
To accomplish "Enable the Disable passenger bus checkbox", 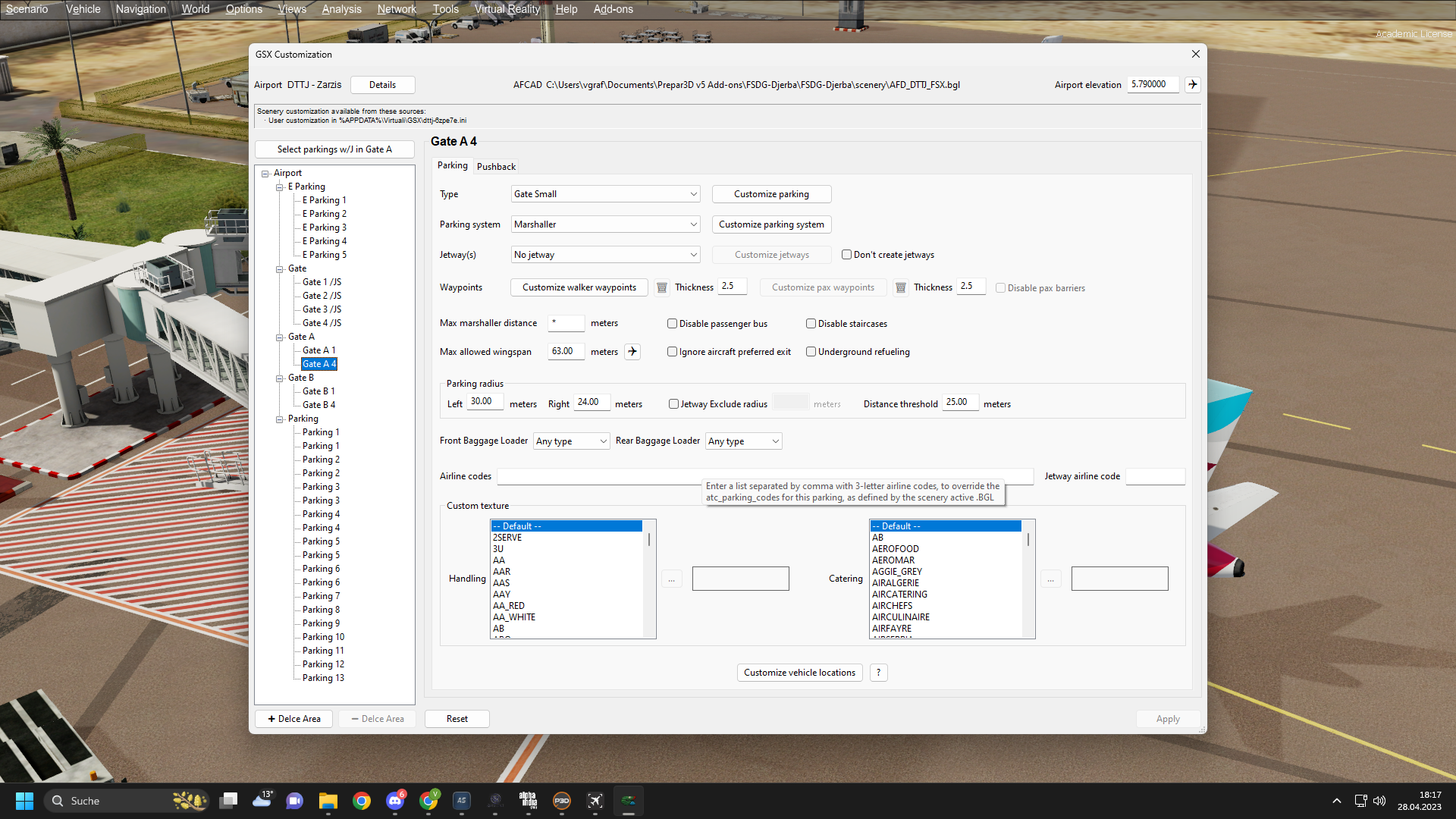I will click(672, 324).
